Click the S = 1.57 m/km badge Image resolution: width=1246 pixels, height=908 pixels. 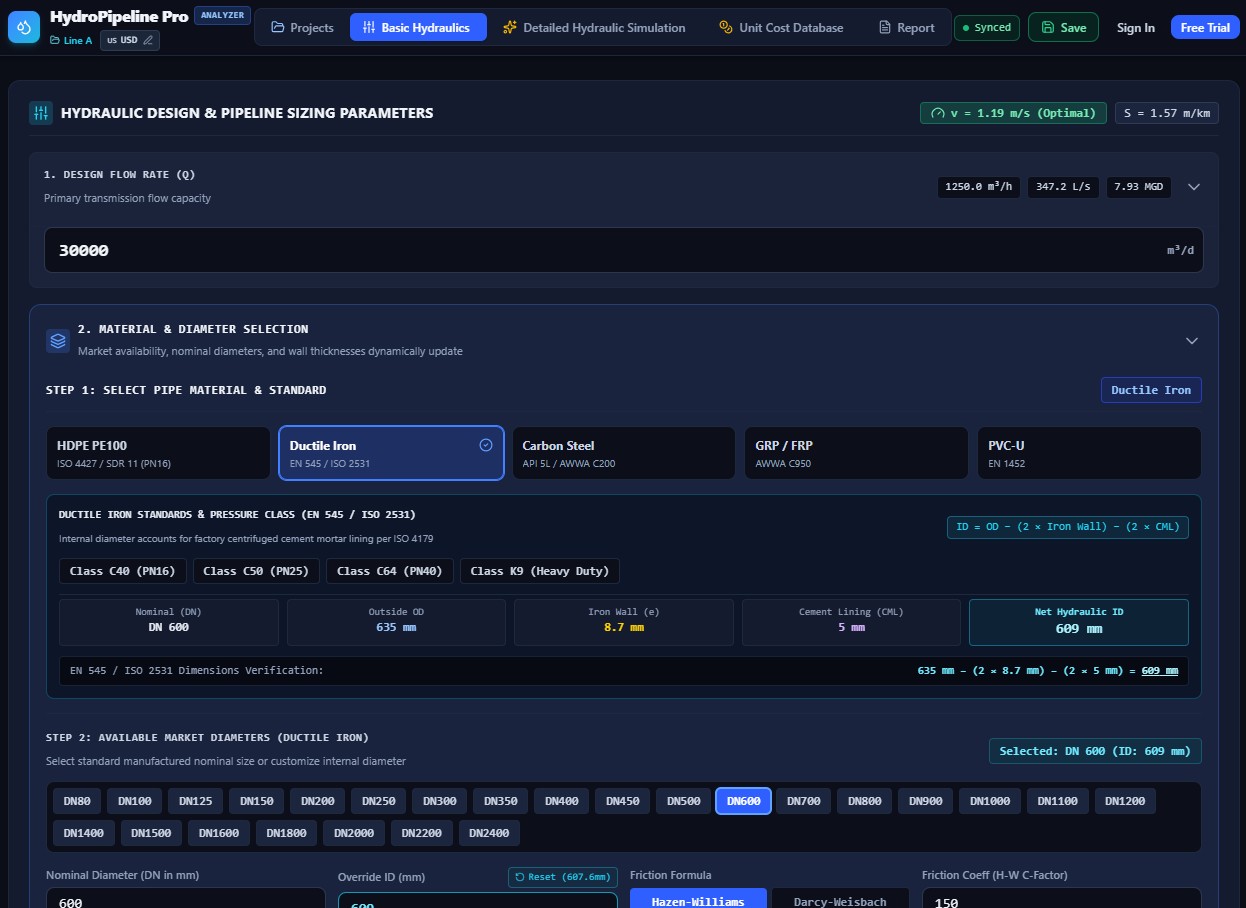[1167, 113]
